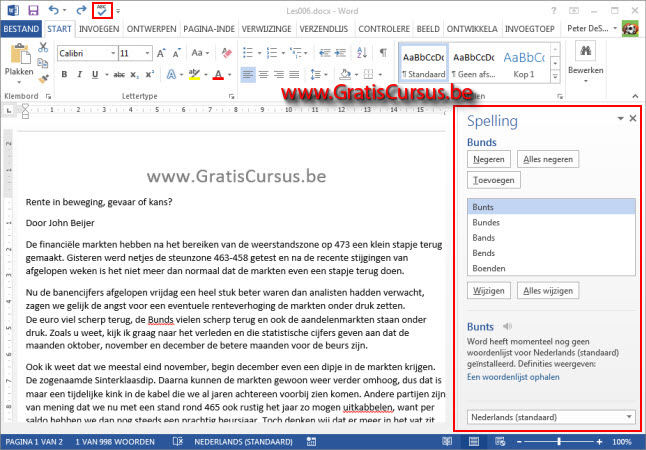Image resolution: width=646 pixels, height=450 pixels.
Task: Expand the numbered list style dropdown arrow
Action: click(x=283, y=53)
